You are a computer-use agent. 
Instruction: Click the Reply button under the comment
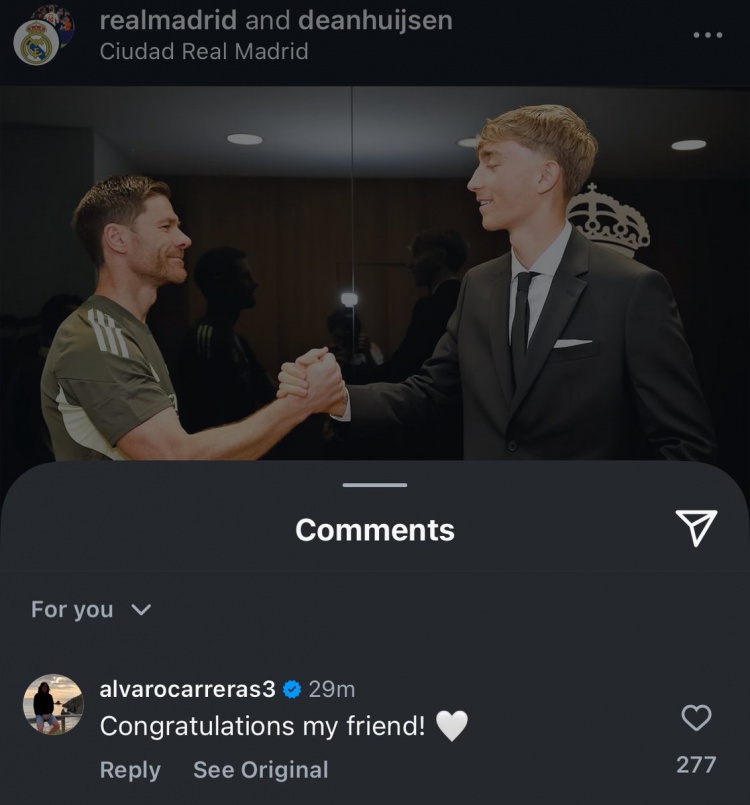(130, 770)
